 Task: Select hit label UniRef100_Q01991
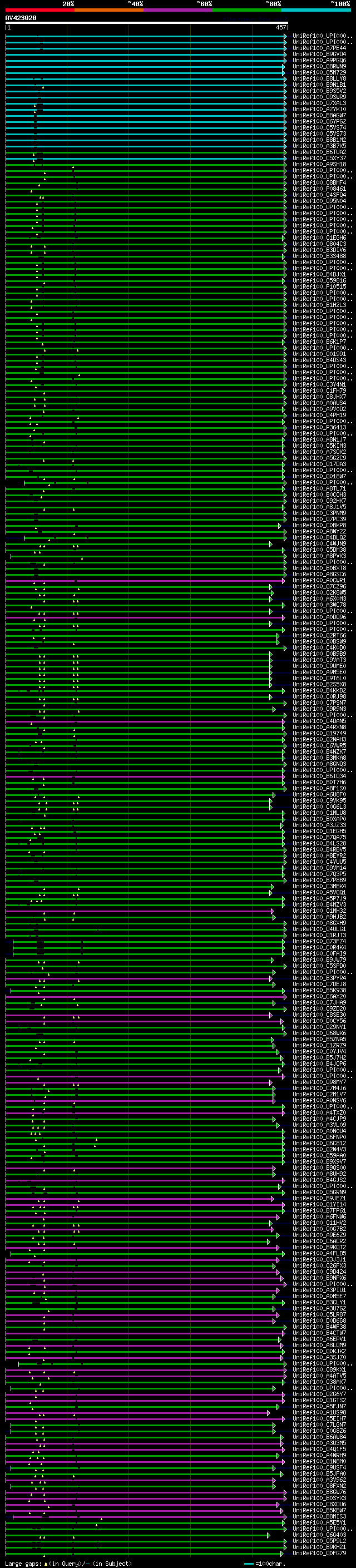tap(319, 354)
